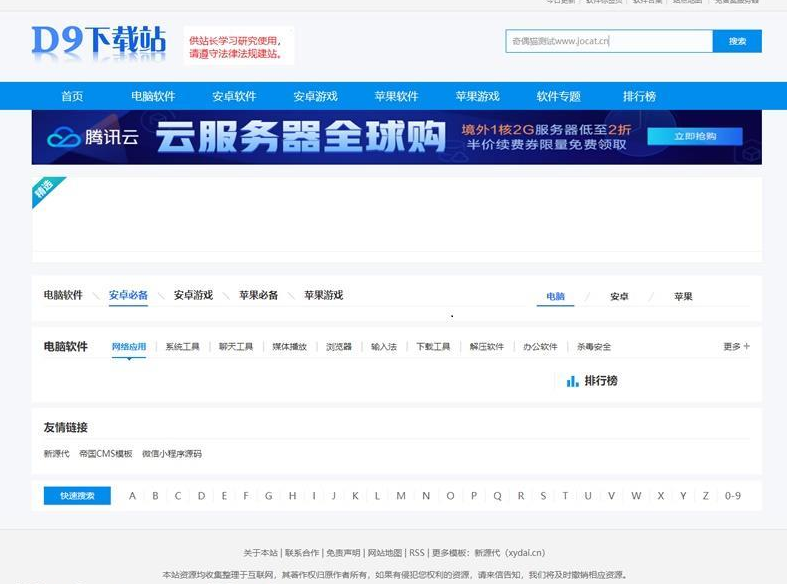Viewport: 787px width, 584px height.
Task: Filter by letter K
Action: click(355, 496)
